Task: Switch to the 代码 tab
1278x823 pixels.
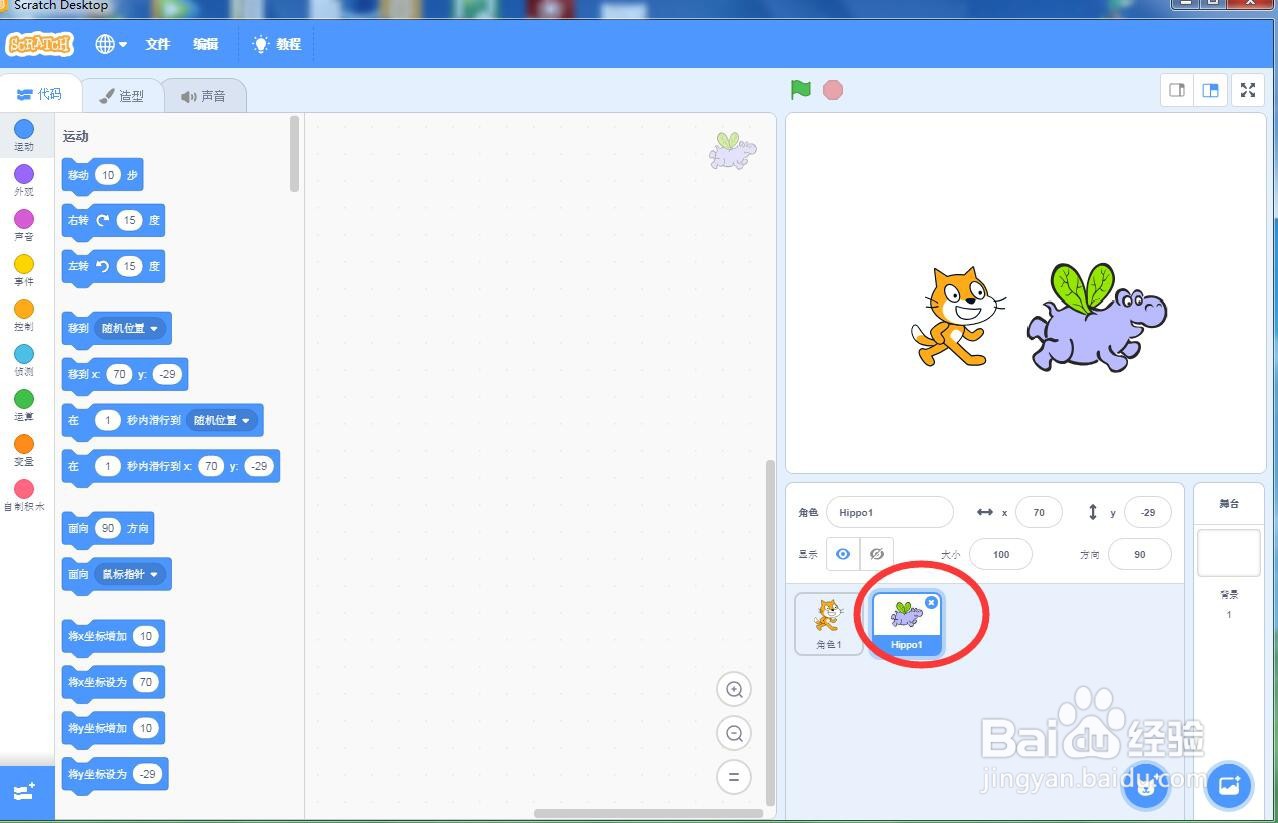Action: pyautogui.click(x=40, y=95)
